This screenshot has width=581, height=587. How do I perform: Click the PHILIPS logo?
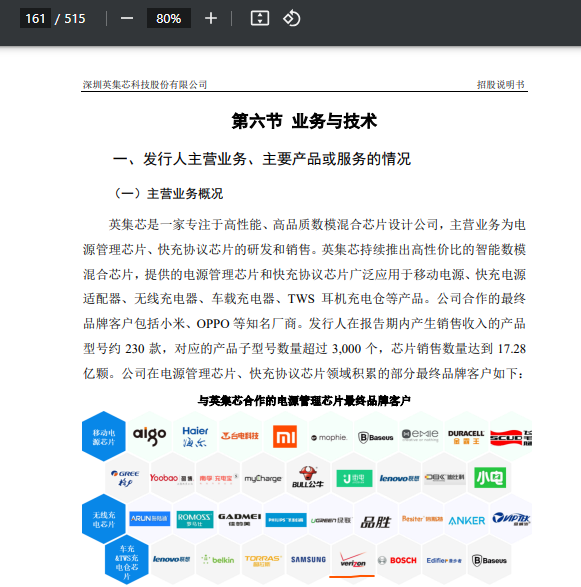(x=286, y=520)
